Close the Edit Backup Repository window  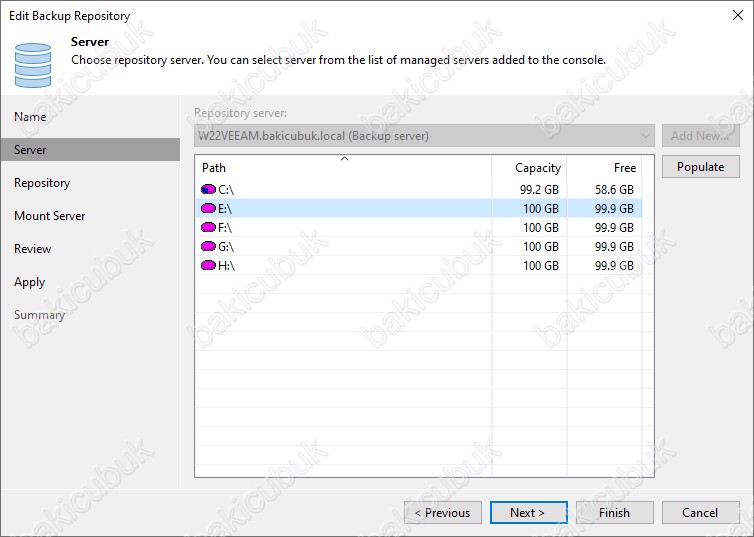[738, 15]
